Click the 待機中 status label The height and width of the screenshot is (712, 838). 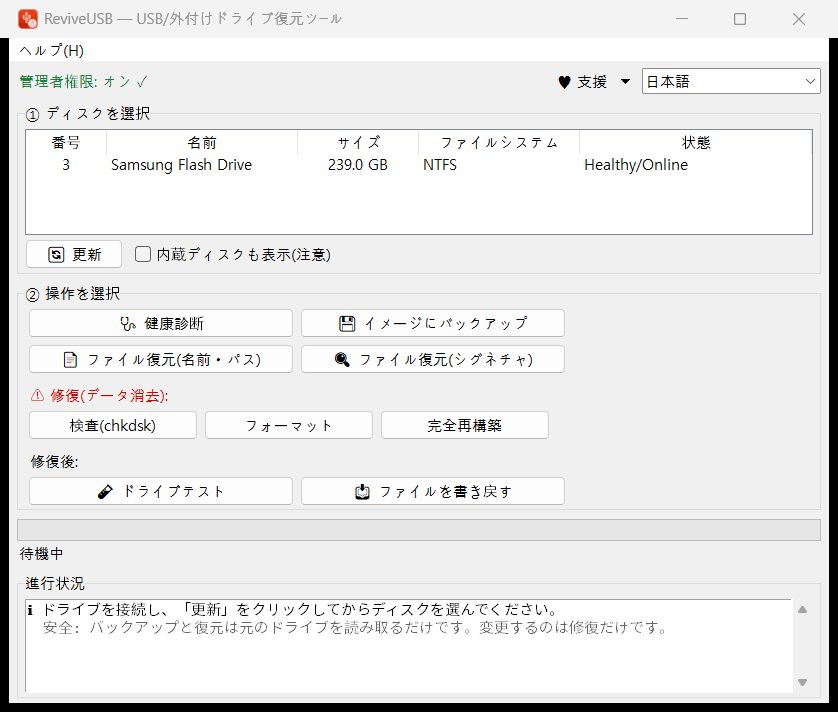(41, 554)
